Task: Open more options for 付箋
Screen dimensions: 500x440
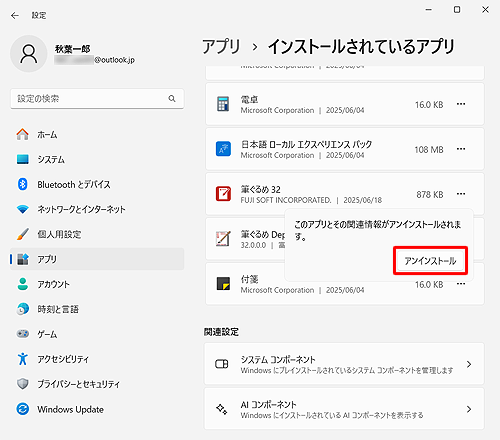Action: [461, 284]
